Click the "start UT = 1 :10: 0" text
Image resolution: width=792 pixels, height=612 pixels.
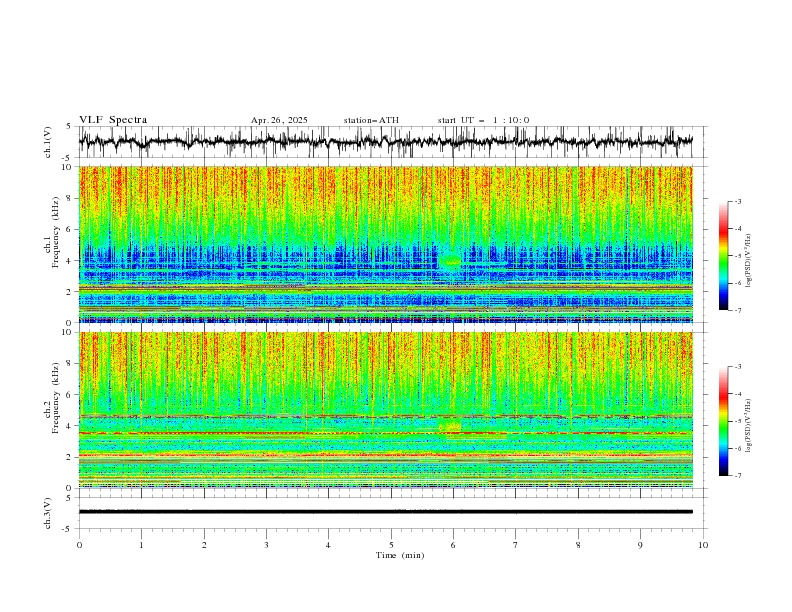pos(483,120)
